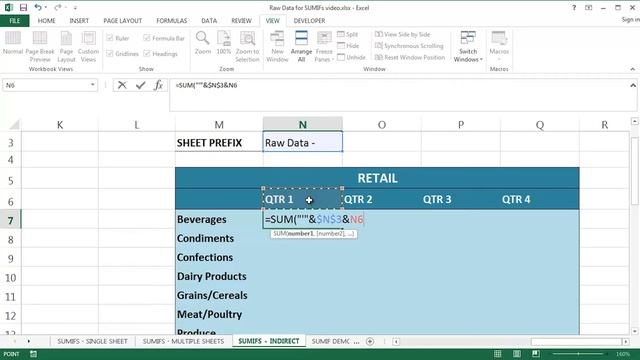Cancel the formula entry with X
The height and width of the screenshot is (360, 640).
tap(122, 85)
